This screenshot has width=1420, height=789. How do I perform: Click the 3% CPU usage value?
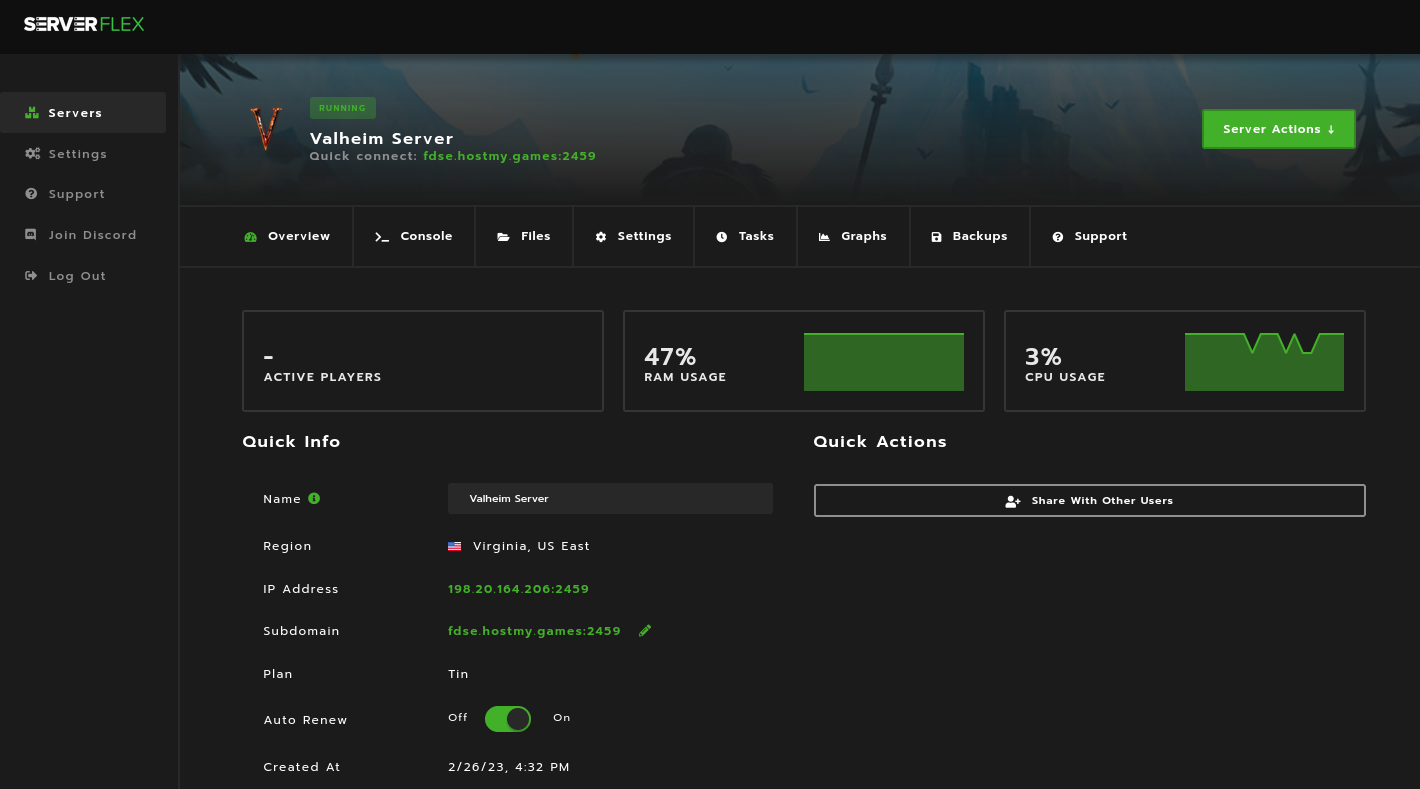[1043, 357]
